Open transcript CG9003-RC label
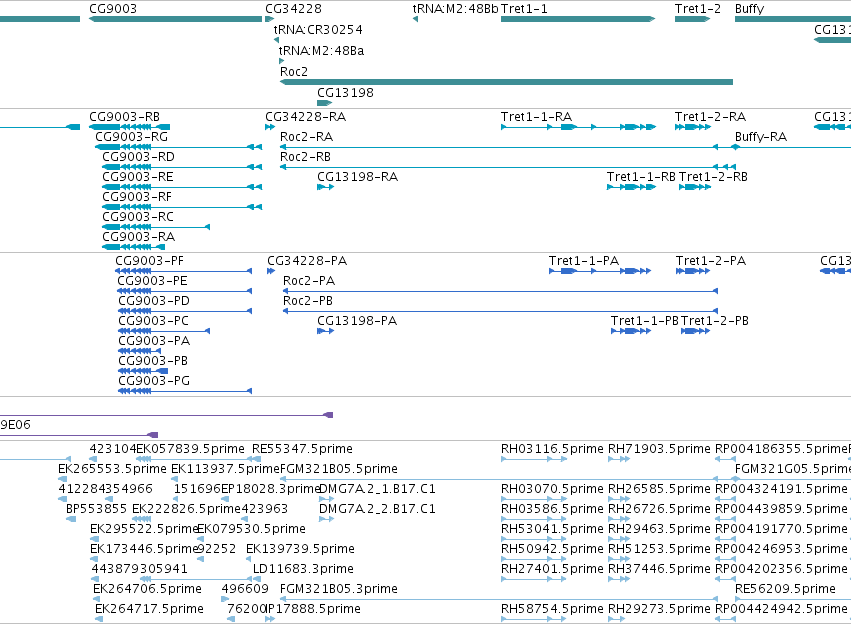The height and width of the screenshot is (624, 851). (x=138, y=217)
